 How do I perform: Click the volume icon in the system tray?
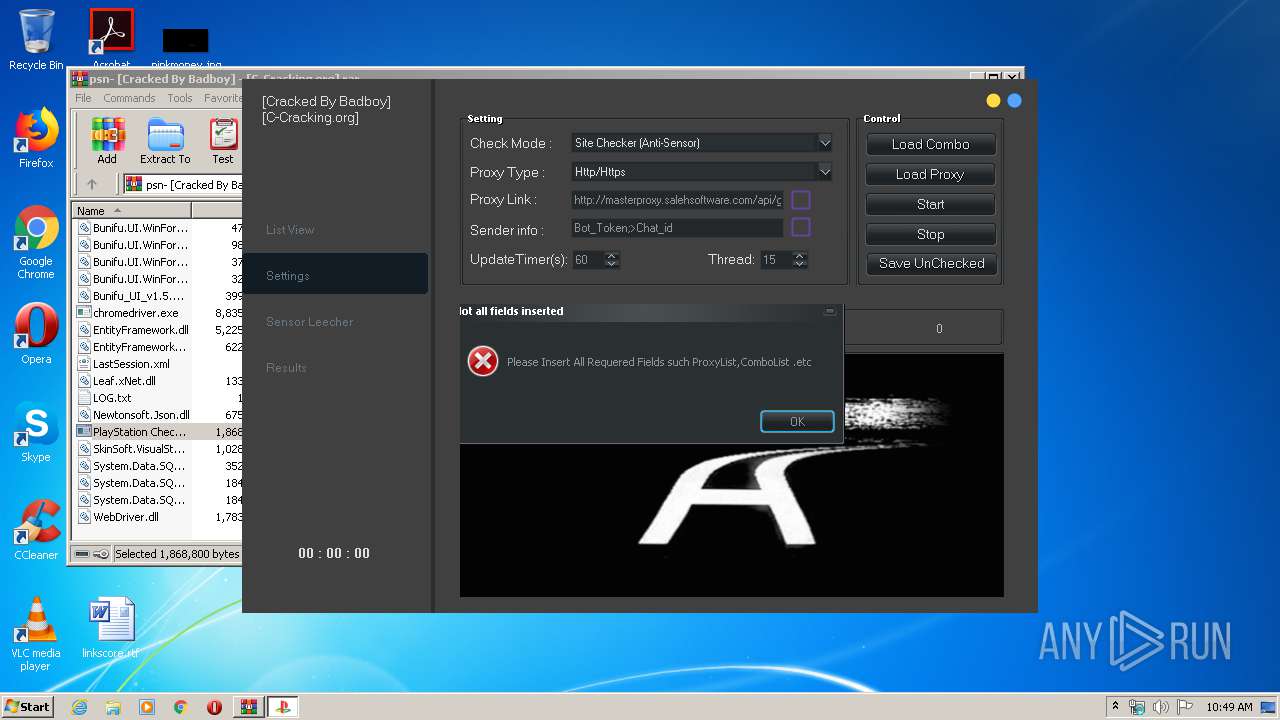coord(1161,707)
